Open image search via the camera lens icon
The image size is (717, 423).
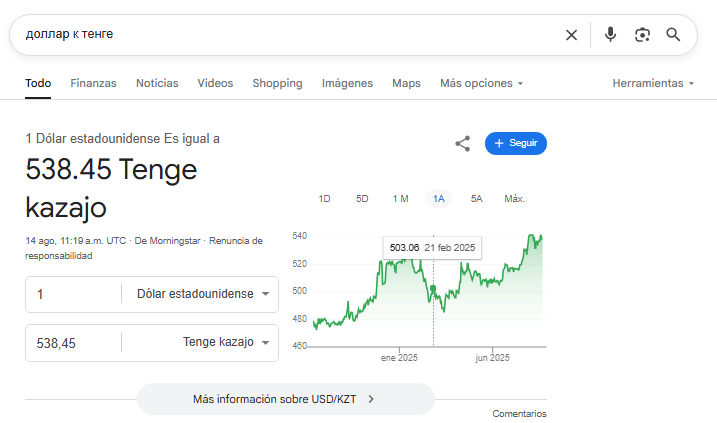[642, 35]
